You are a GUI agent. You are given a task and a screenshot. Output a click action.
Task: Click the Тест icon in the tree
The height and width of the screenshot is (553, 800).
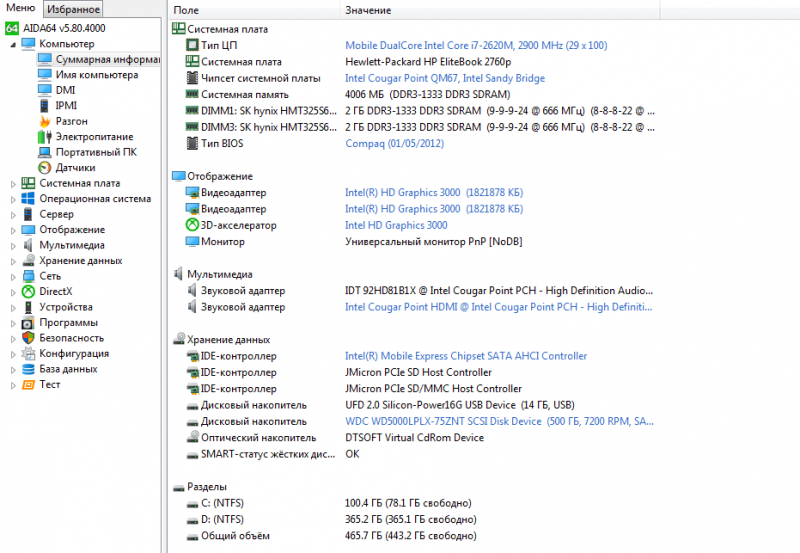click(x=28, y=384)
